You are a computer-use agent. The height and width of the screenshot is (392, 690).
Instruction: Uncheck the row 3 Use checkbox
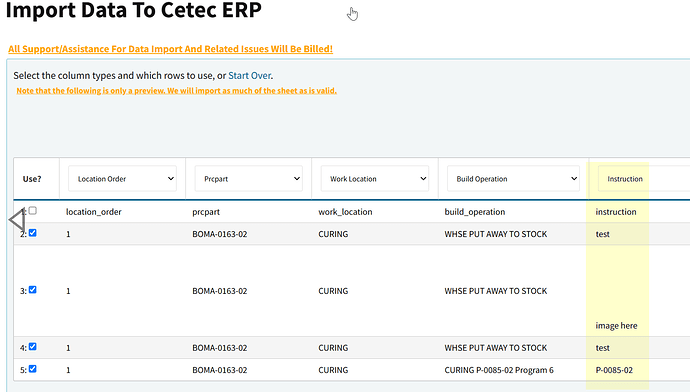click(x=33, y=289)
